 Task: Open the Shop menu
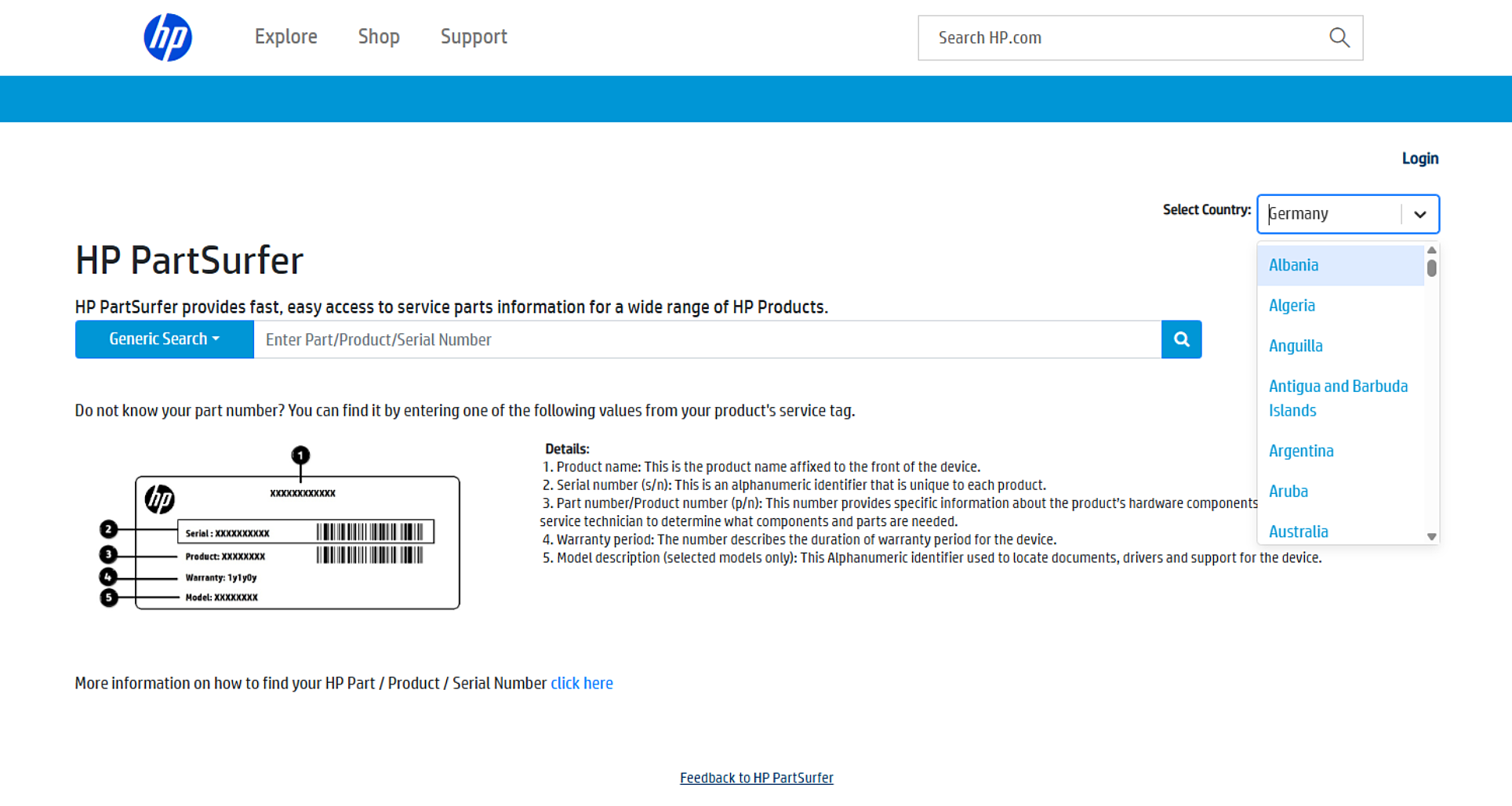coord(379,37)
